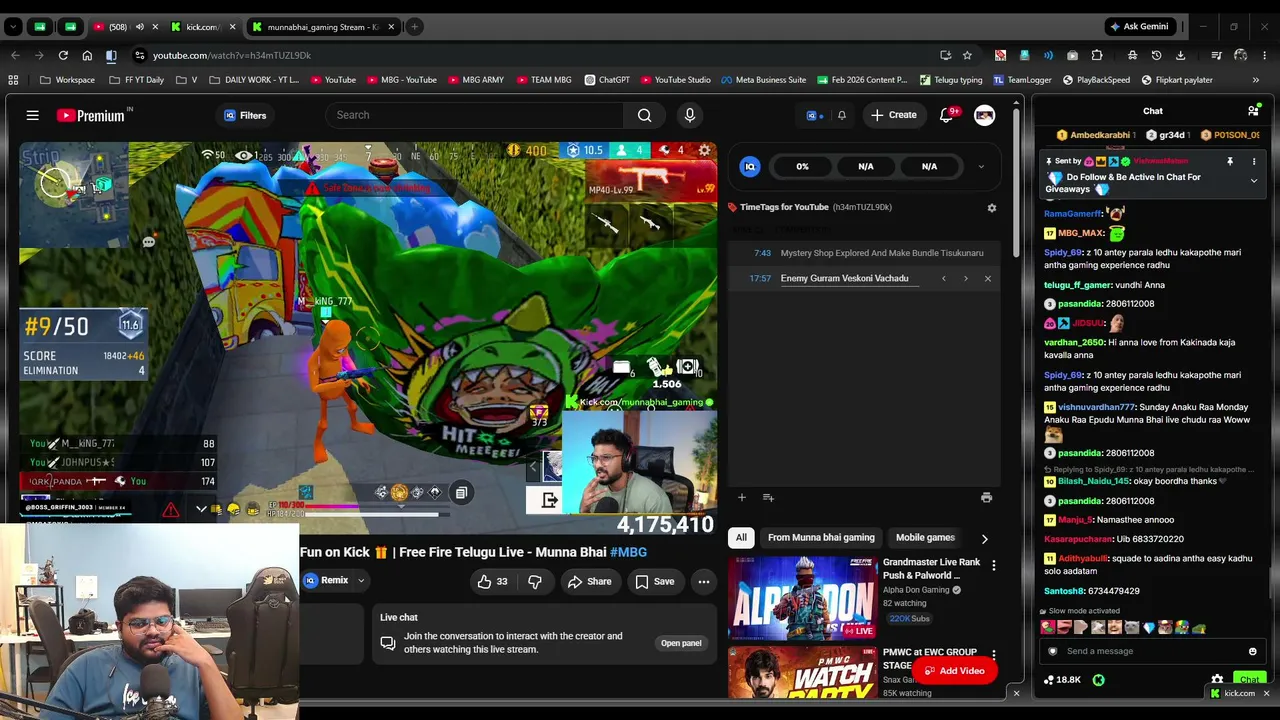
Task: Switch to the kick.com browser tab
Action: click(203, 27)
